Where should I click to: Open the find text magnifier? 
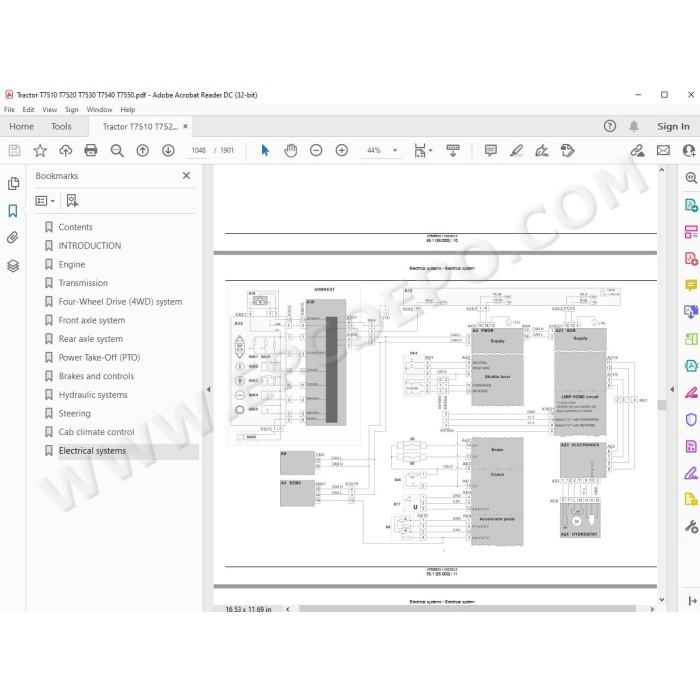click(x=117, y=150)
